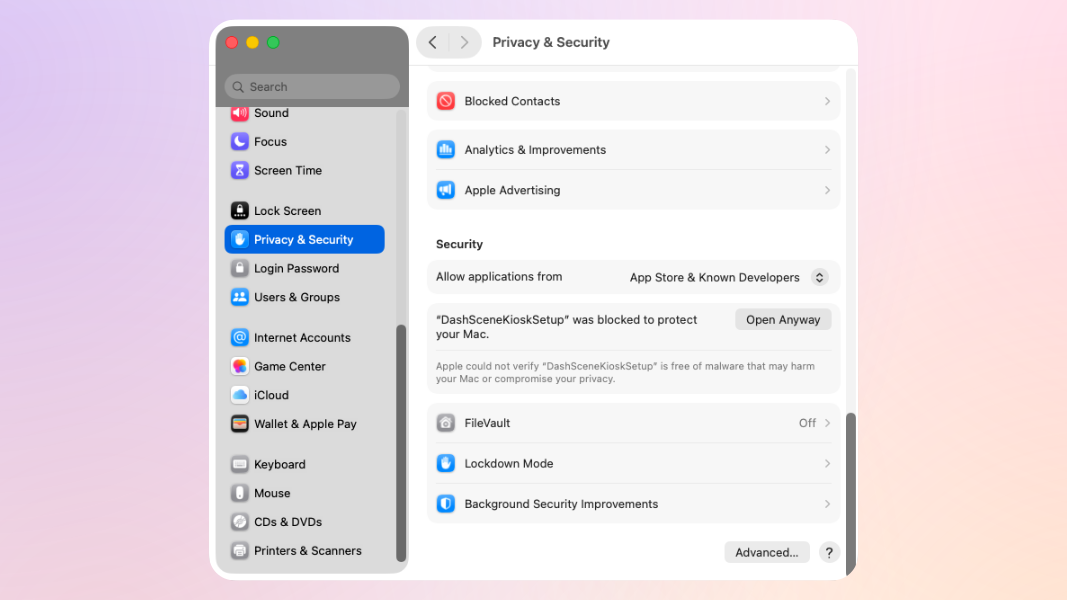Click the Apple Advertising megaphone icon
Image resolution: width=1067 pixels, height=600 pixels.
click(x=446, y=190)
